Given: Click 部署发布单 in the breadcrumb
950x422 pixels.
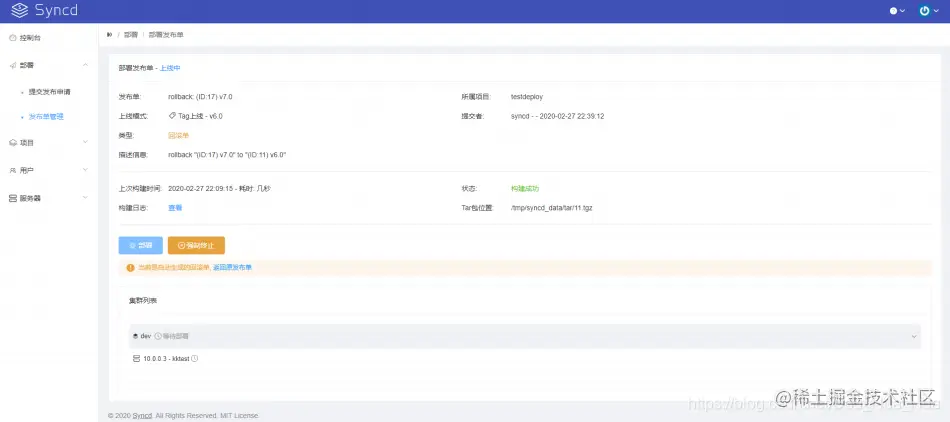Looking at the screenshot, I should click(x=166, y=35).
